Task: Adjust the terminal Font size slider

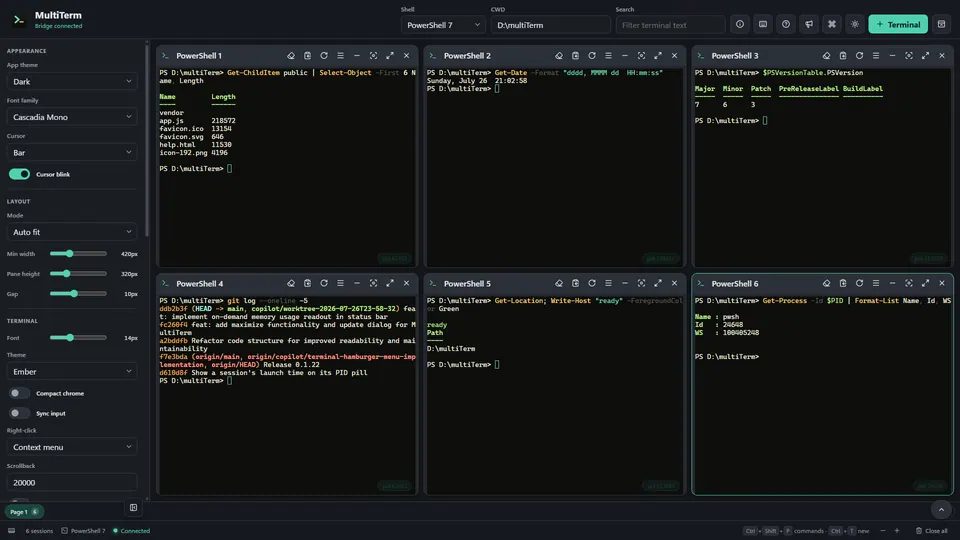Action: click(x=78, y=338)
